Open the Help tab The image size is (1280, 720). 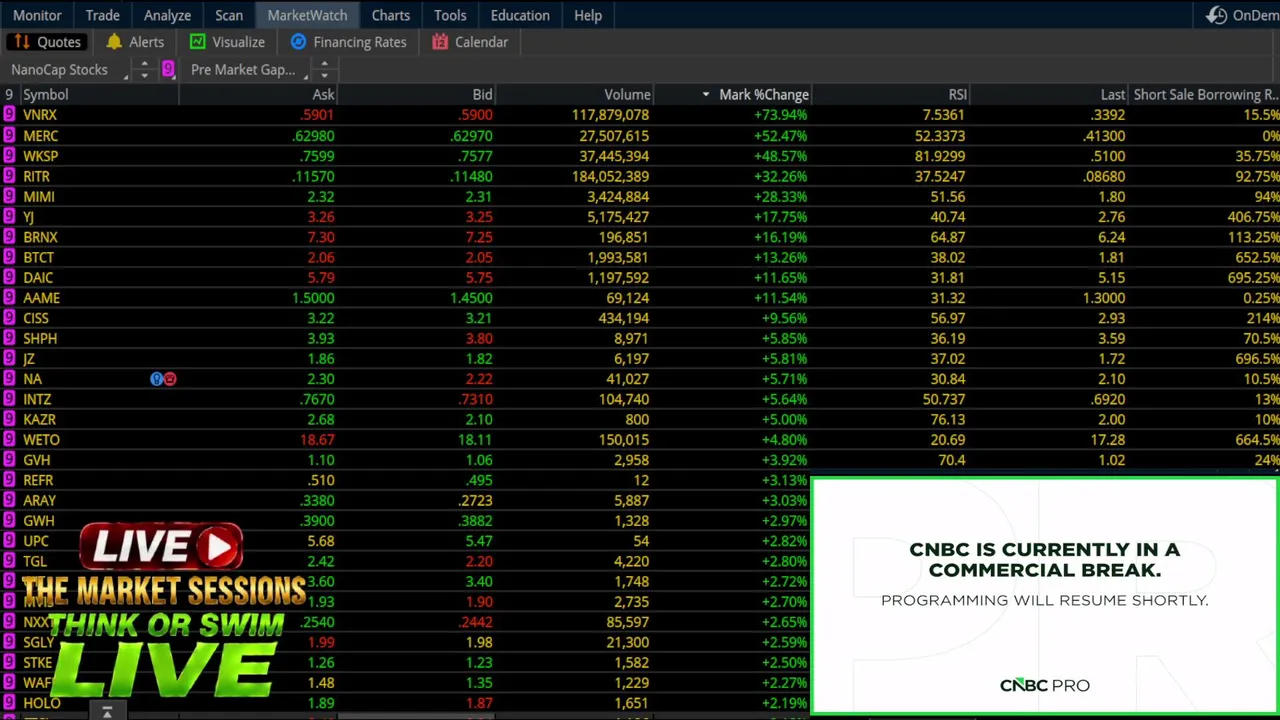588,15
